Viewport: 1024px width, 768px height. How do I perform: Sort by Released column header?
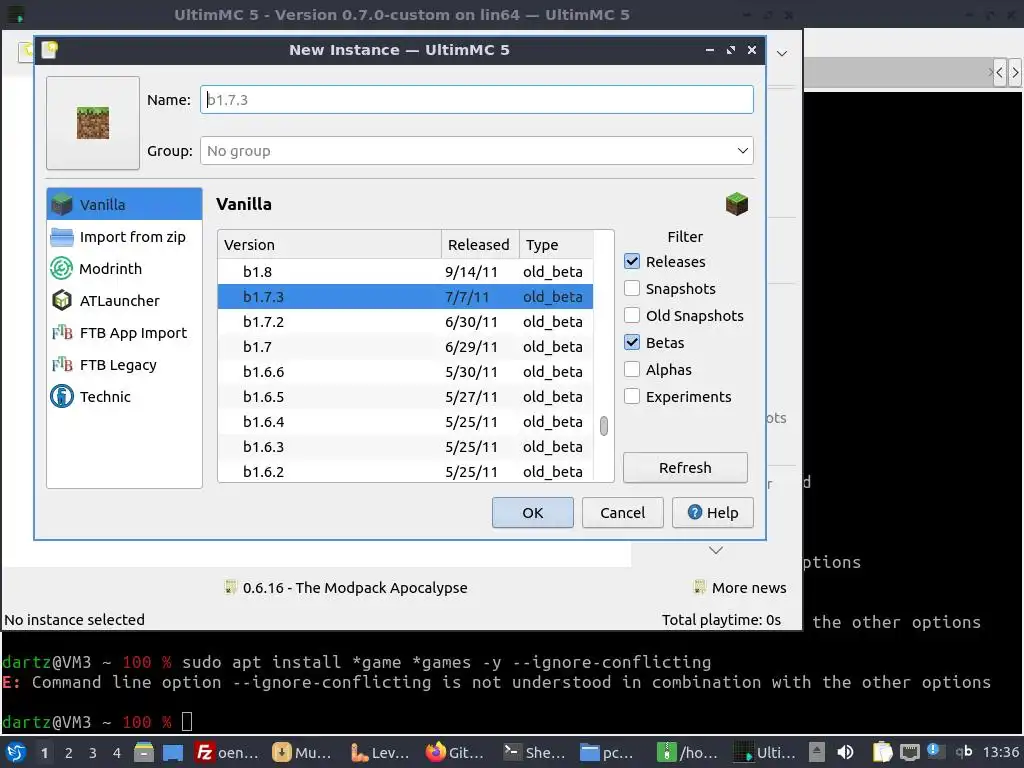pos(480,245)
